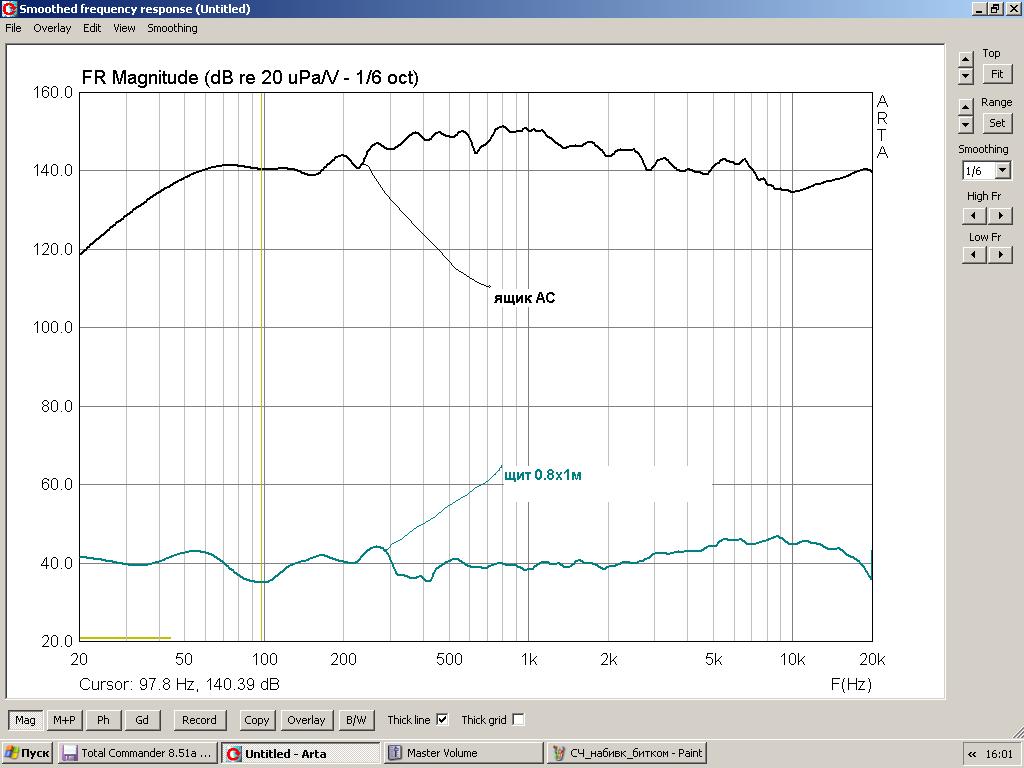Open the Пуск start button

click(27, 753)
